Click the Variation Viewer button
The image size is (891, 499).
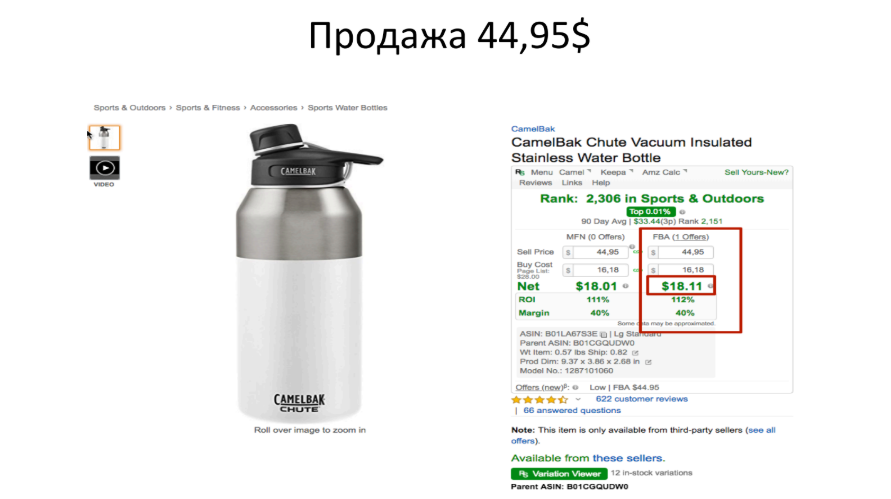point(559,474)
